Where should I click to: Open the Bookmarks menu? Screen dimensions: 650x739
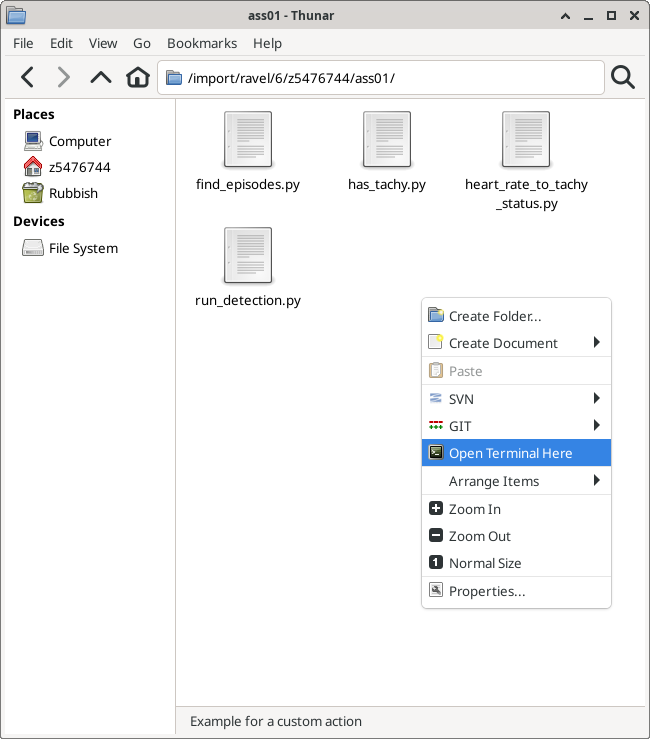coord(202,43)
